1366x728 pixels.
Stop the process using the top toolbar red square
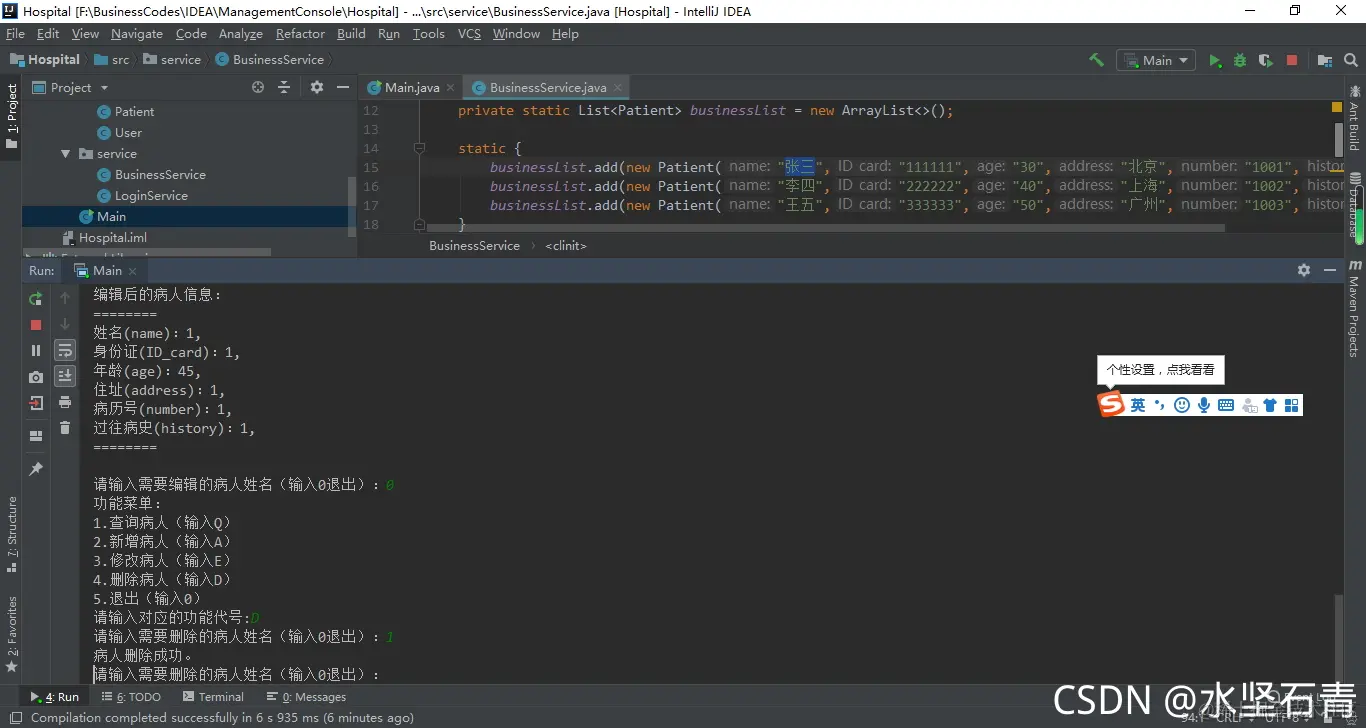pos(1292,60)
